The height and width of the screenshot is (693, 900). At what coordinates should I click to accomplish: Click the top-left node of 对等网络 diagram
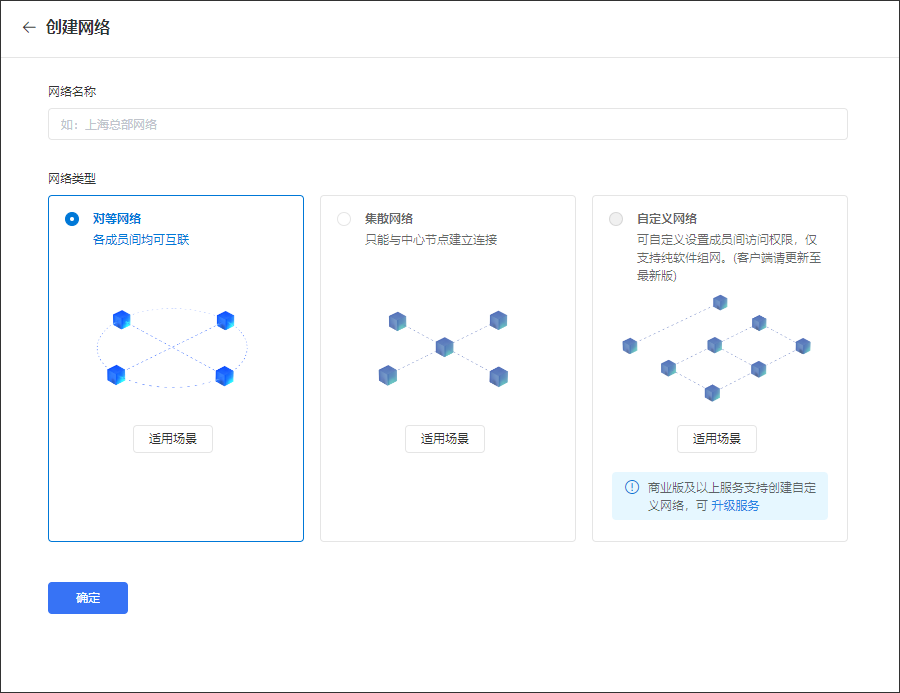point(122,320)
